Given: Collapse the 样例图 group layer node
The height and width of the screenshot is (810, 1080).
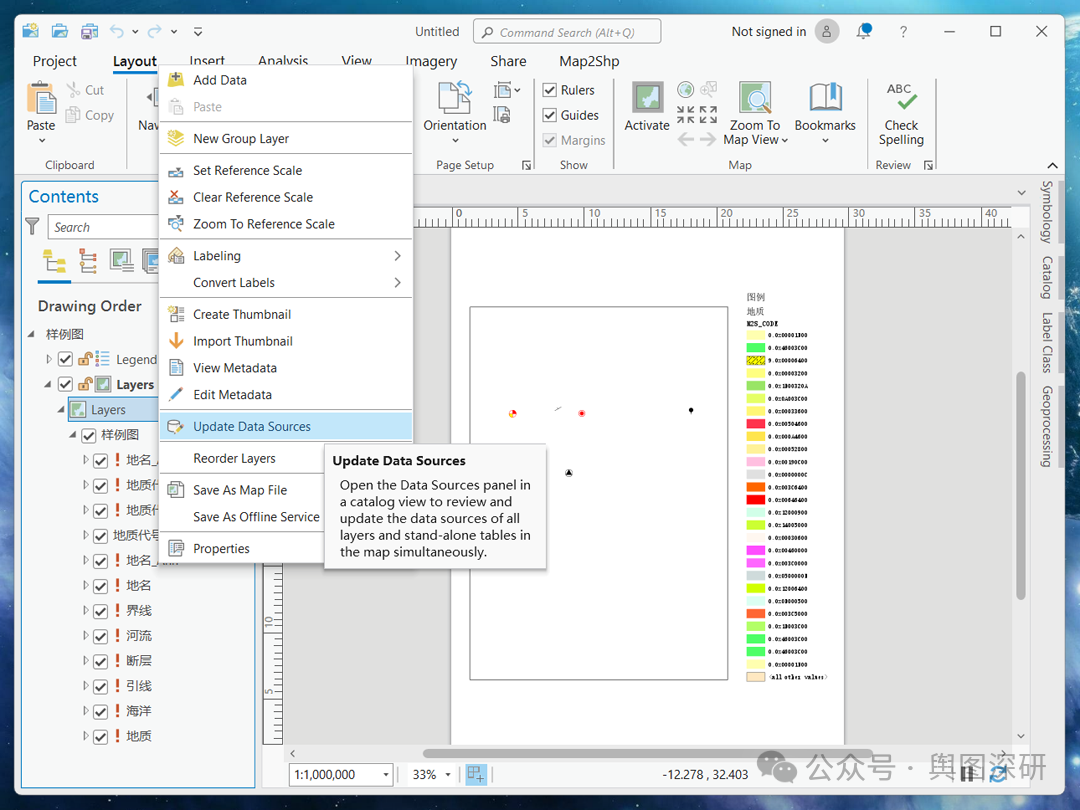Looking at the screenshot, I should (x=72, y=435).
